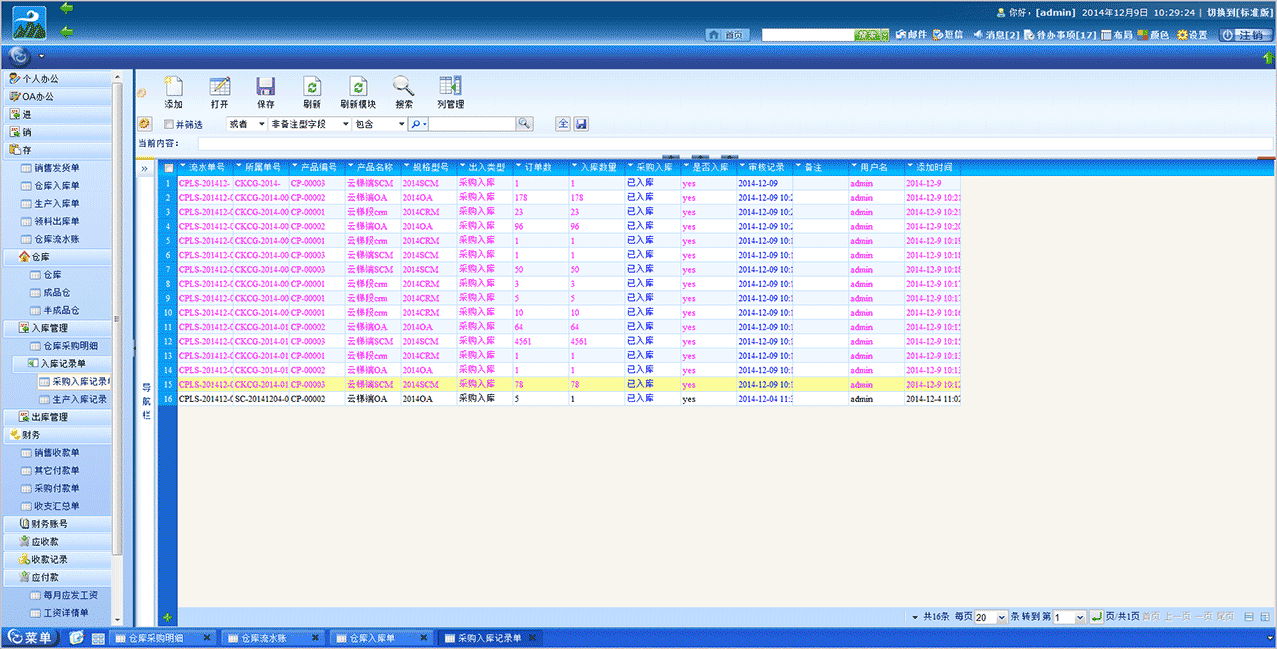Screen dimensions: 1277x649
Task: Click the upper green left arrow by the logo
Action: tap(67, 9)
